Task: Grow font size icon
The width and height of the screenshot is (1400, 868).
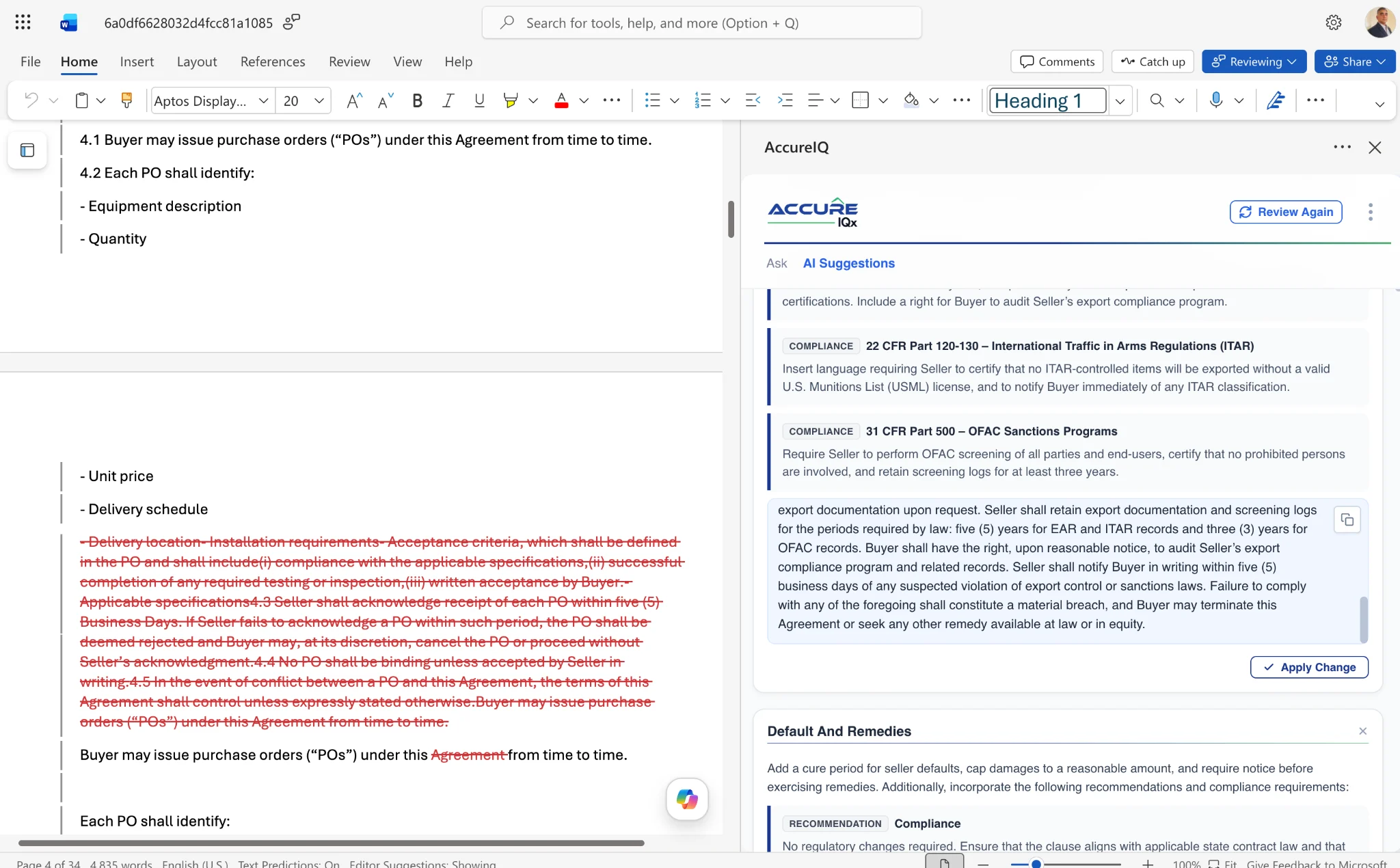Action: coord(354,100)
